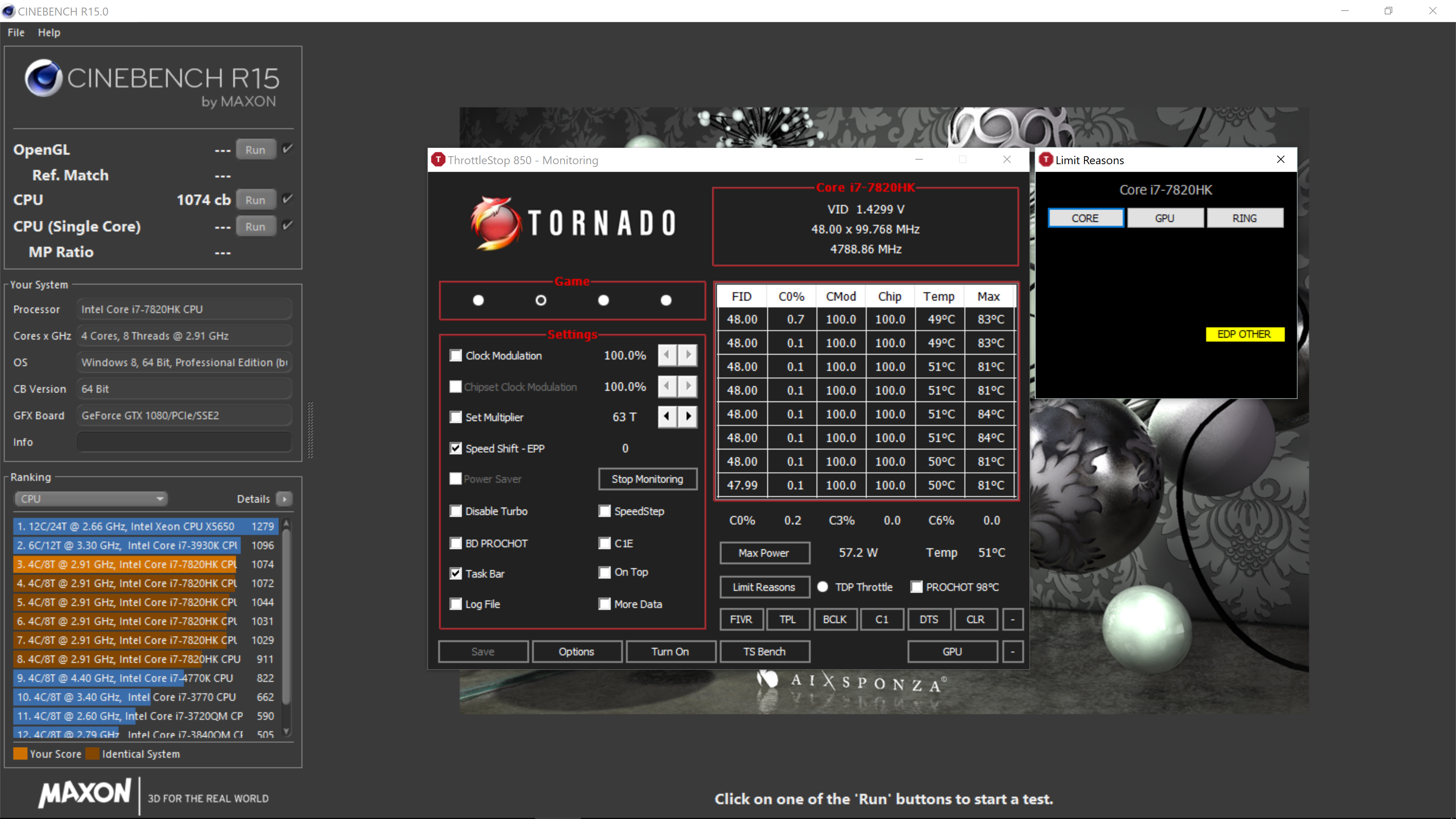Click the C1 states button
The width and height of the screenshot is (1456, 819).
[x=882, y=620]
